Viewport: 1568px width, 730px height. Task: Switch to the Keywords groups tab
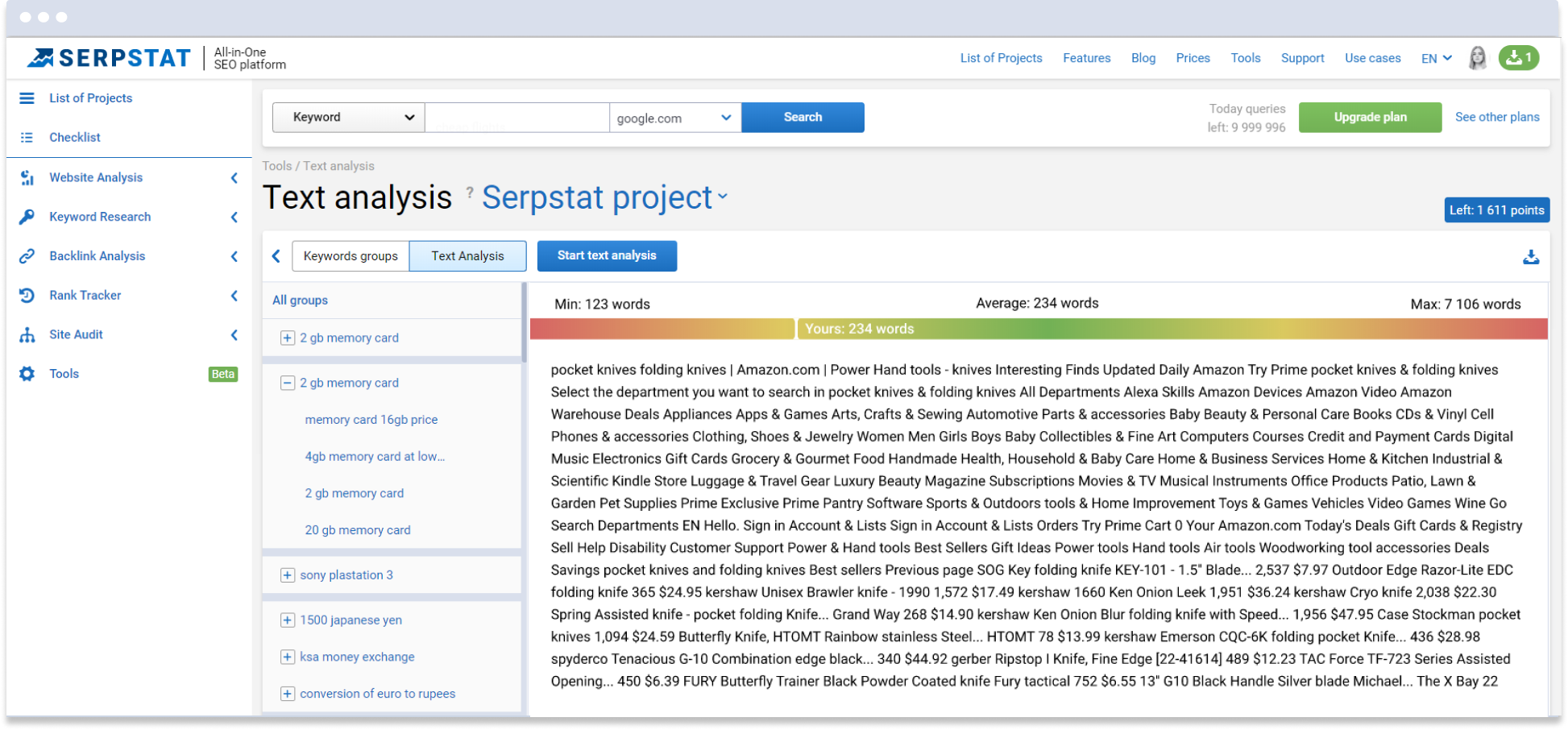tap(351, 256)
